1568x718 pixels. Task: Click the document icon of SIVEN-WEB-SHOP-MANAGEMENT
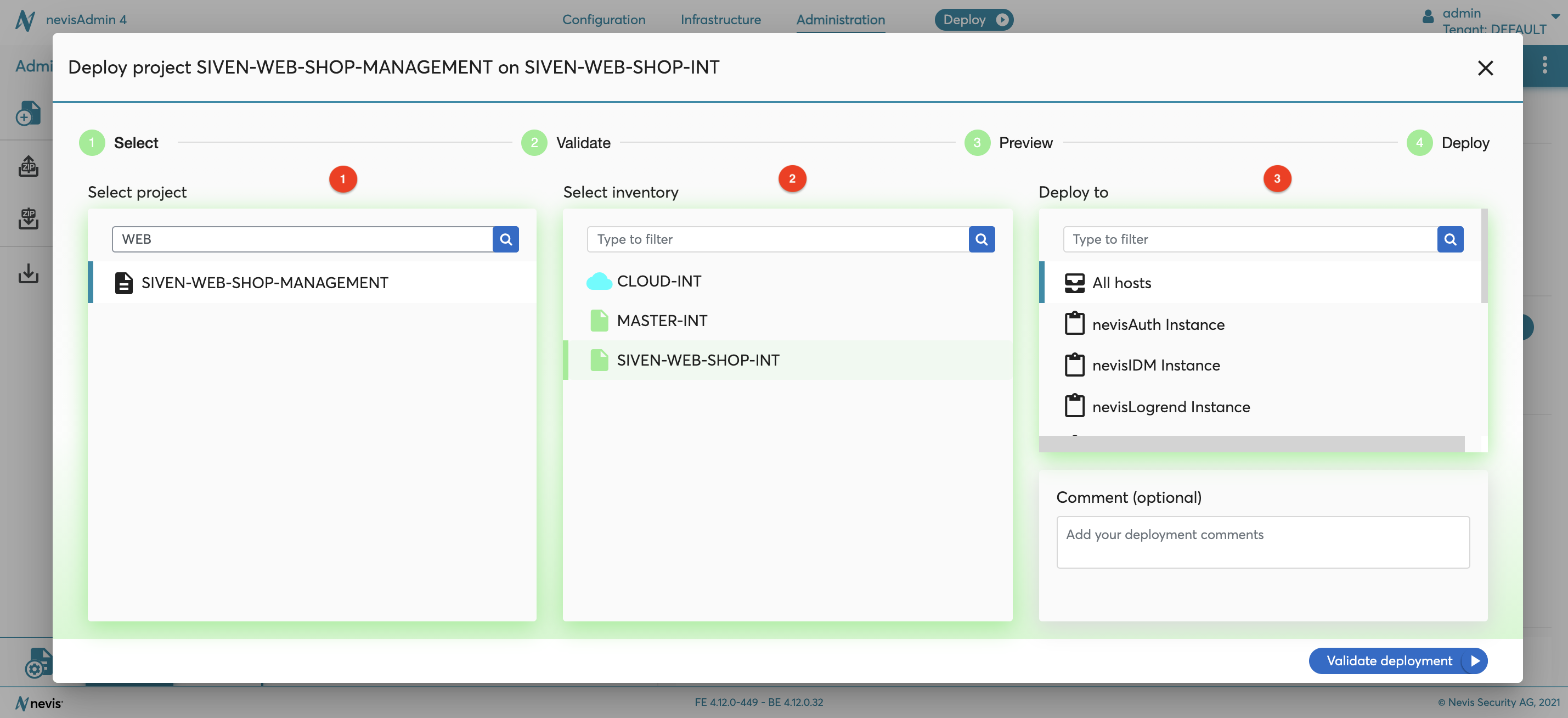pyautogui.click(x=123, y=283)
